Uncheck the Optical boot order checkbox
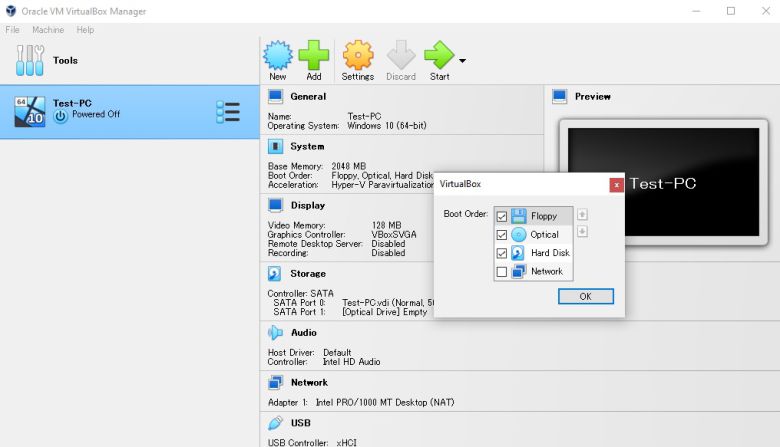This screenshot has width=780, height=447. coord(502,235)
